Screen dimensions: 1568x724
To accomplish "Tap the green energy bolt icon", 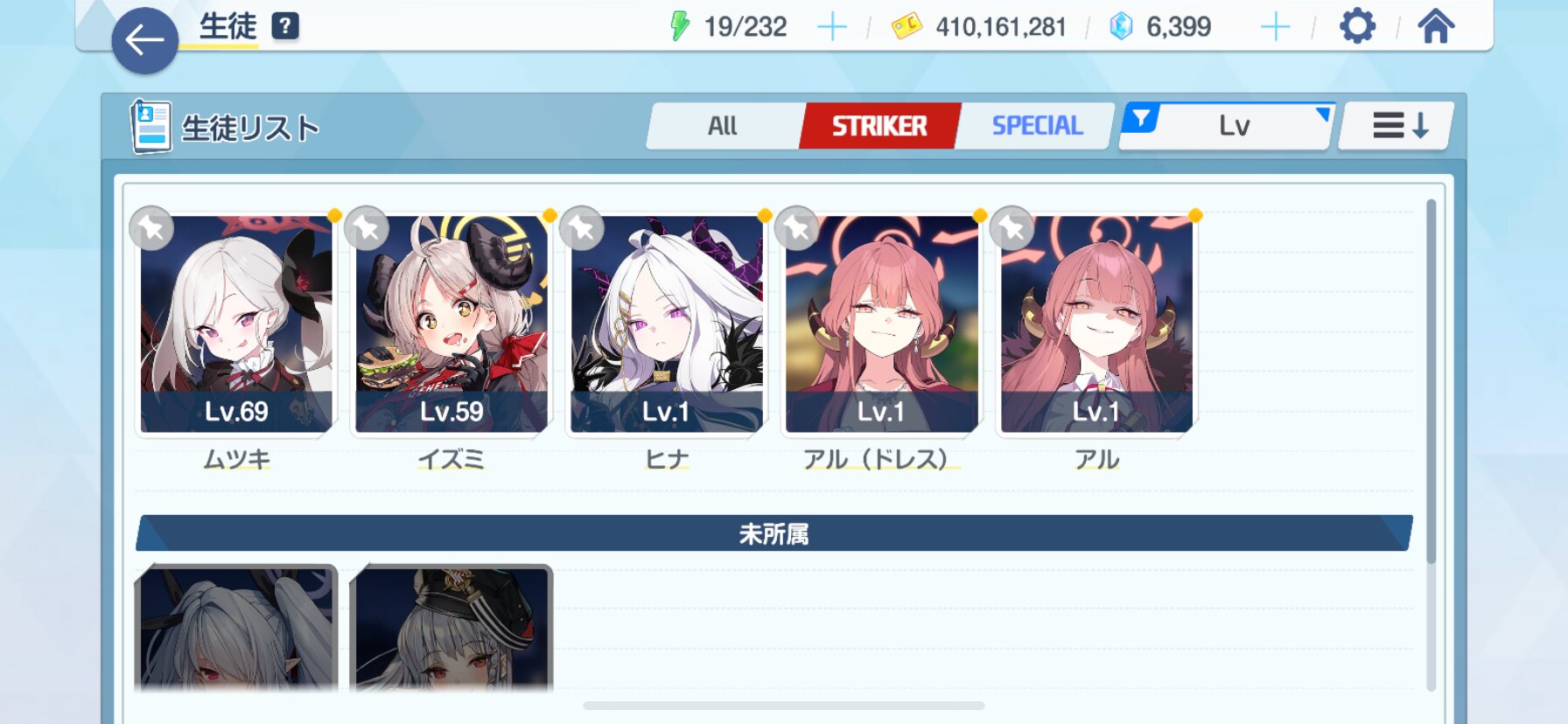I will [679, 26].
